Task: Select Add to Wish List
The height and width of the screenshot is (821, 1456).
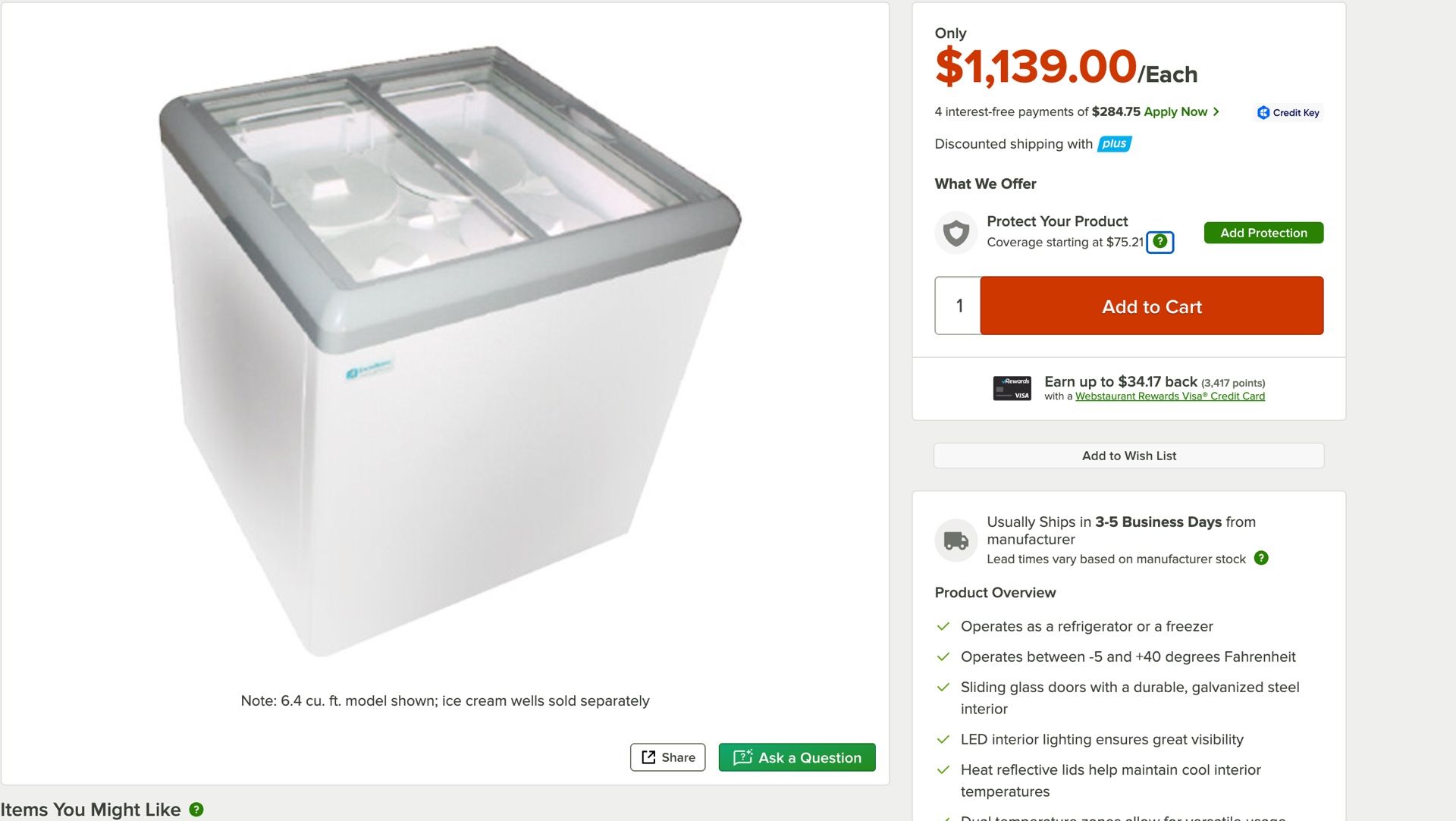Action: tap(1129, 456)
